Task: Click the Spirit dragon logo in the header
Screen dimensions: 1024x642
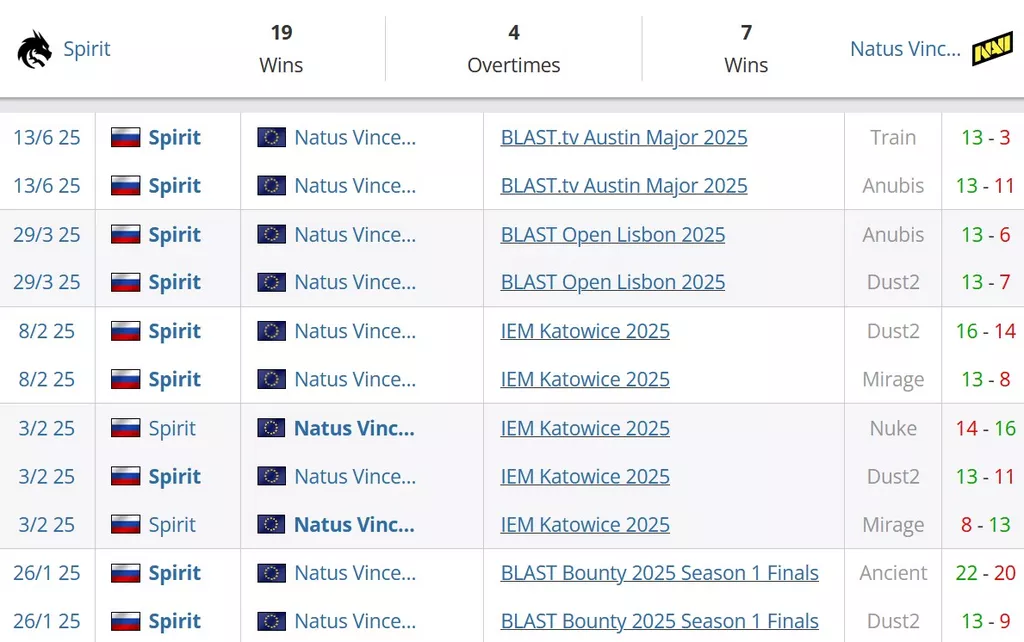Action: pyautogui.click(x=35, y=49)
